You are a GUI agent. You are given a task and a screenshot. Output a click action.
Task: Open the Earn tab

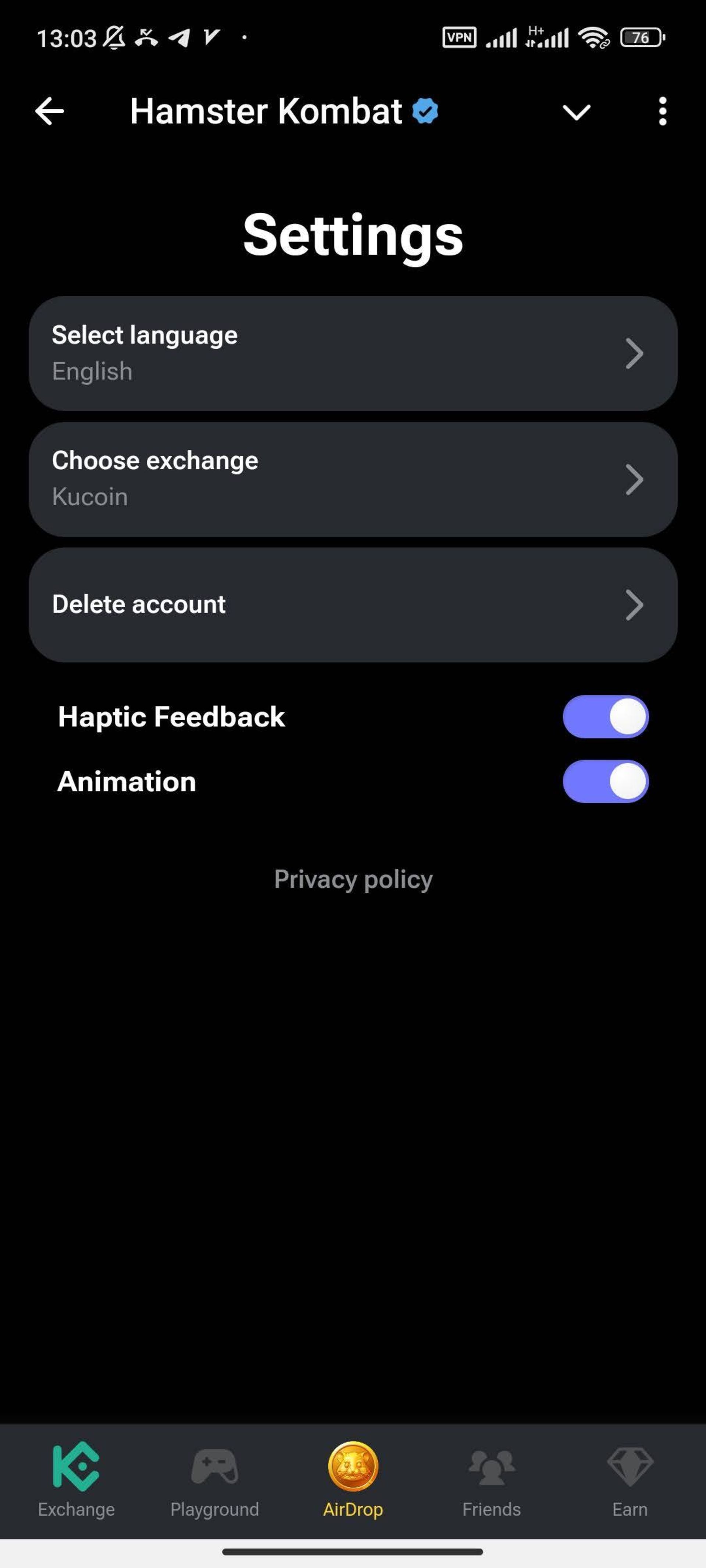pos(629,1480)
